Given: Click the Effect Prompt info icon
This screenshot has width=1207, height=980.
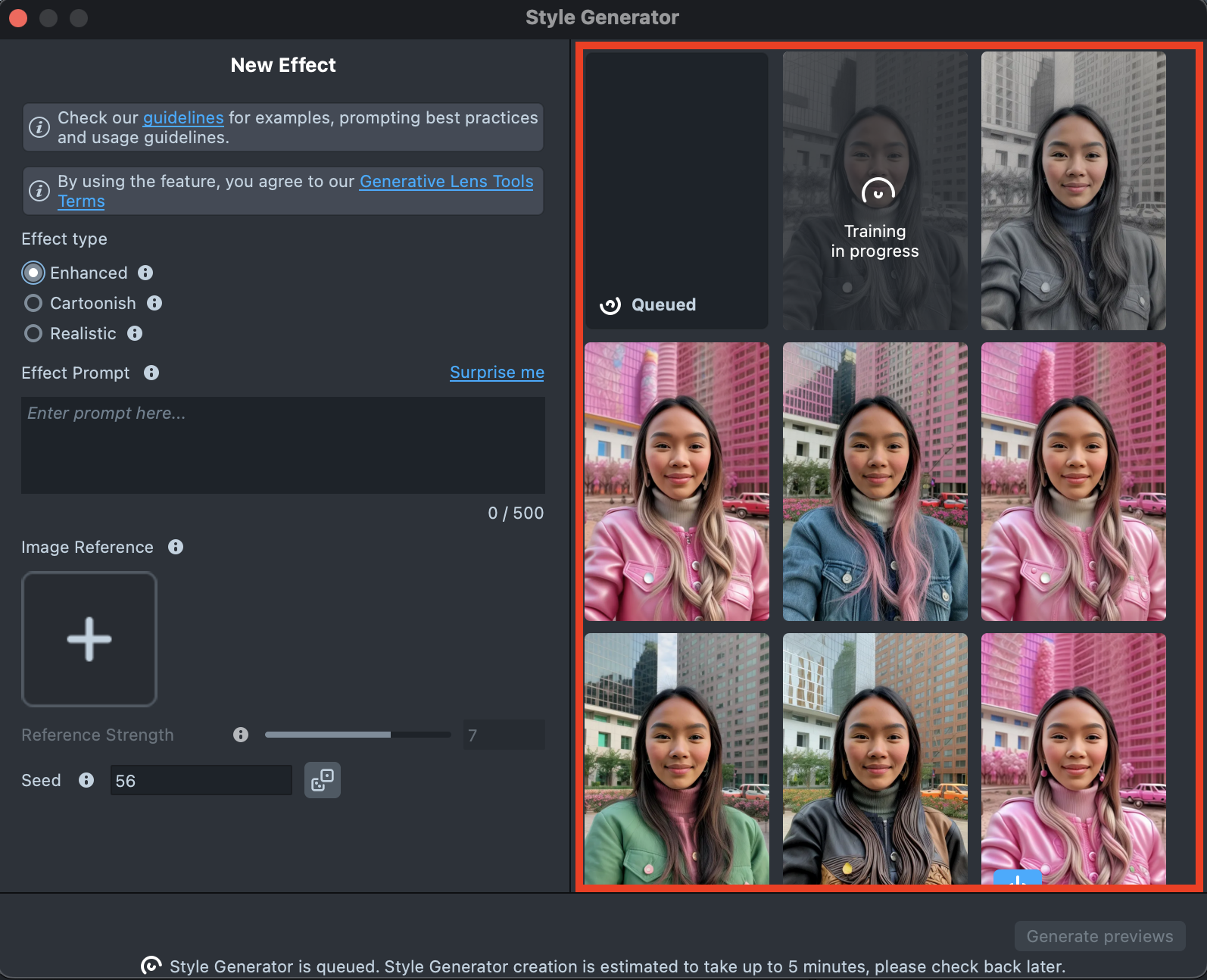Looking at the screenshot, I should point(151,373).
